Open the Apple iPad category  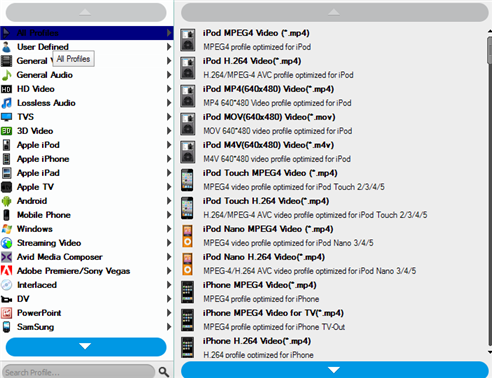(87, 173)
